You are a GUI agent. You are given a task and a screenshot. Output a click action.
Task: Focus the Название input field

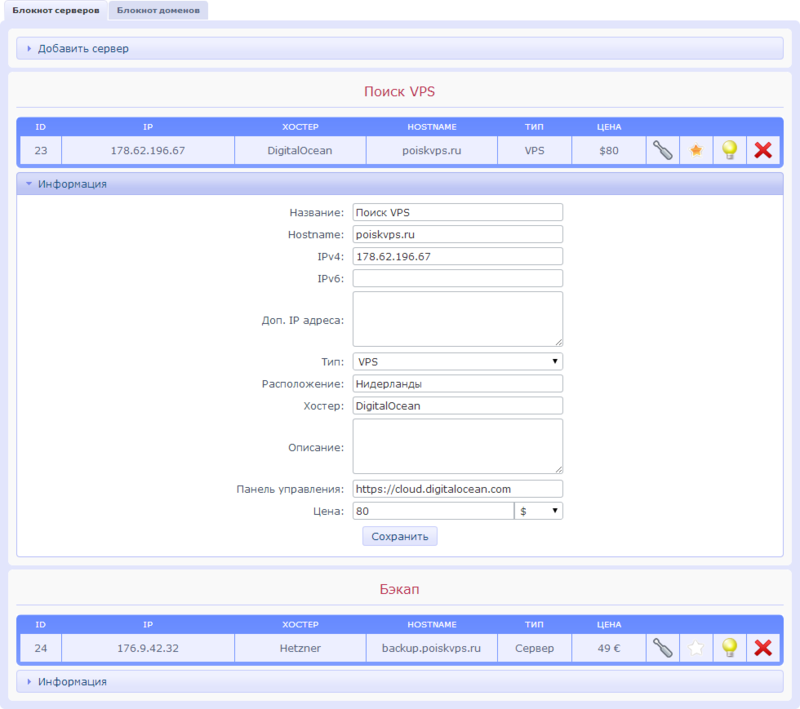[x=458, y=212]
